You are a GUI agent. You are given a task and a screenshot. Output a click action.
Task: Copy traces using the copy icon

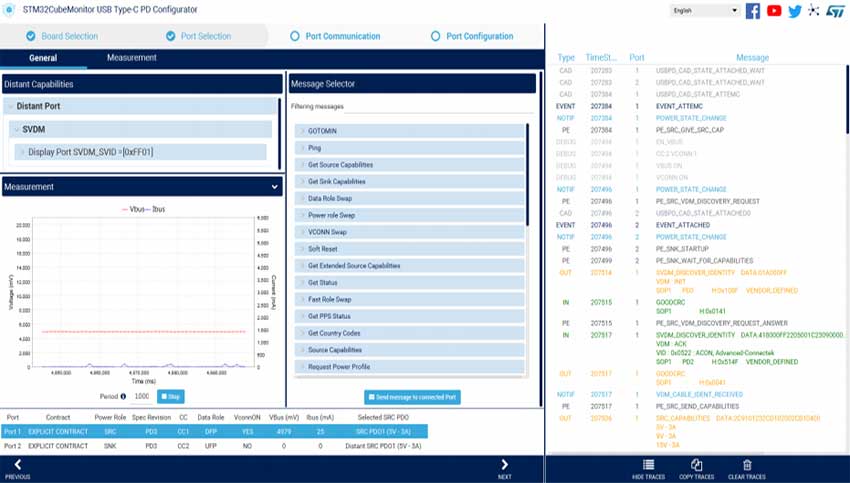coord(697,465)
